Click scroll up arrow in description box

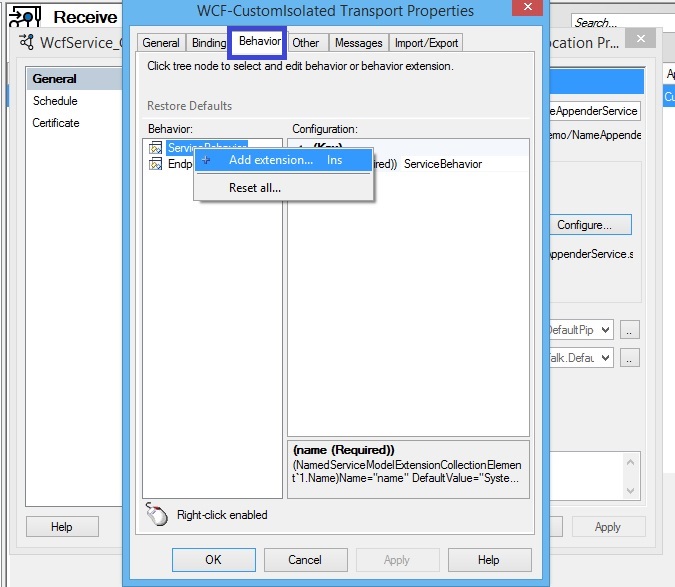(x=631, y=463)
